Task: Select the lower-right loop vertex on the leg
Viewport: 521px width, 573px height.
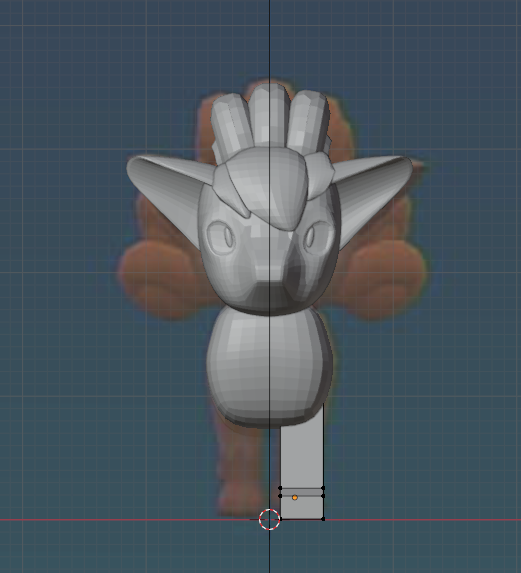Action: click(x=323, y=496)
